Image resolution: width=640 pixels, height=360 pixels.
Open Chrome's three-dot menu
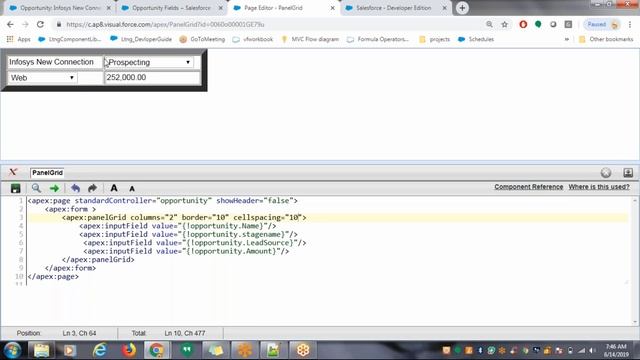click(630, 24)
